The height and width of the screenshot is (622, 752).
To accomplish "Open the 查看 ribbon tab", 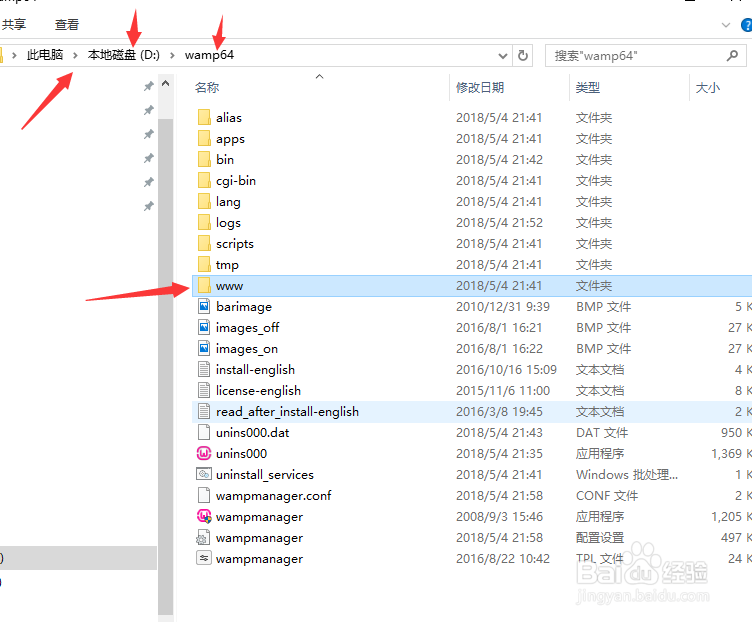I will pos(67,24).
